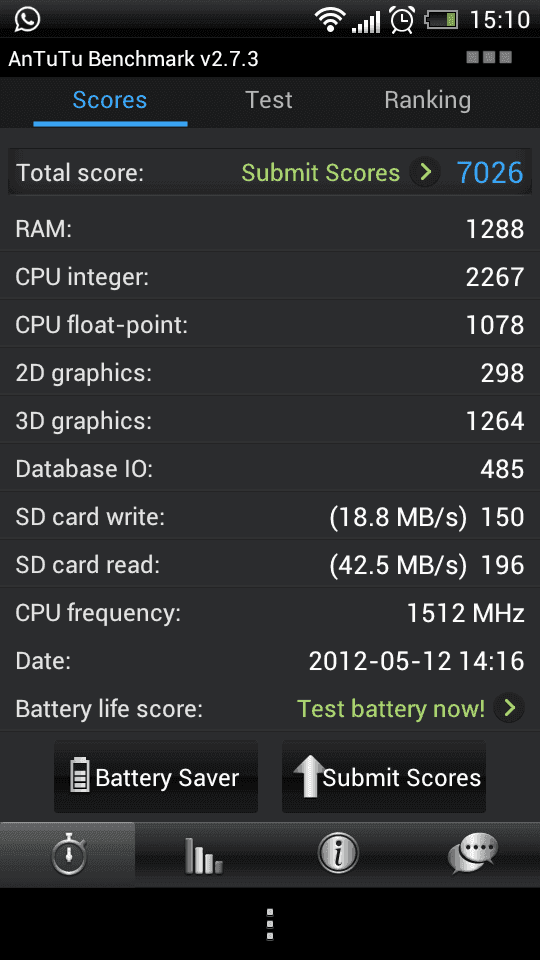Viewport: 540px width, 960px height.
Task: Tap the green Submit Scores link
Action: [320, 173]
